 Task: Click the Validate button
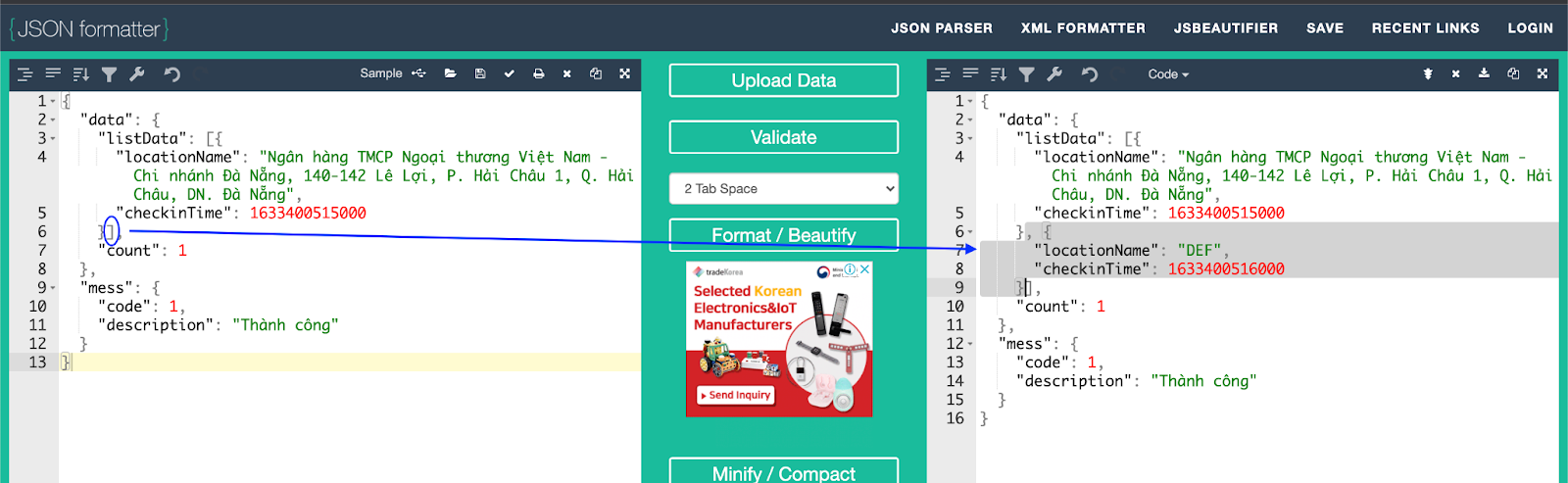click(x=784, y=137)
